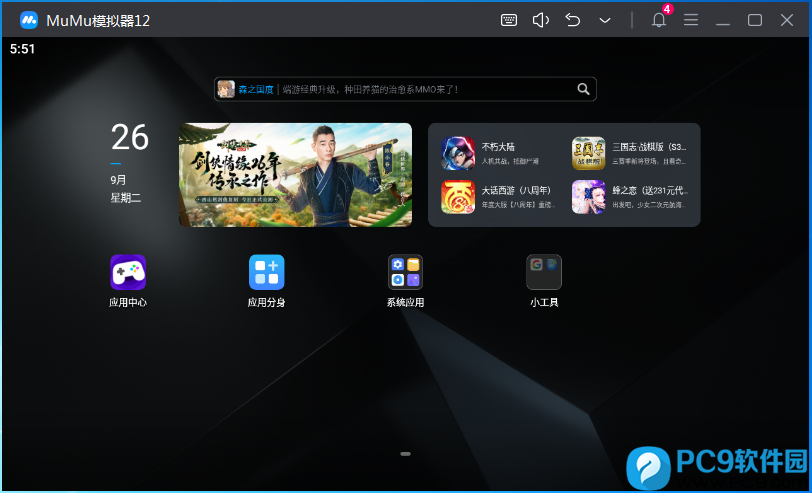Open the 森之国度 link in search bar
Screen dimensions: 812x493
pos(256,90)
